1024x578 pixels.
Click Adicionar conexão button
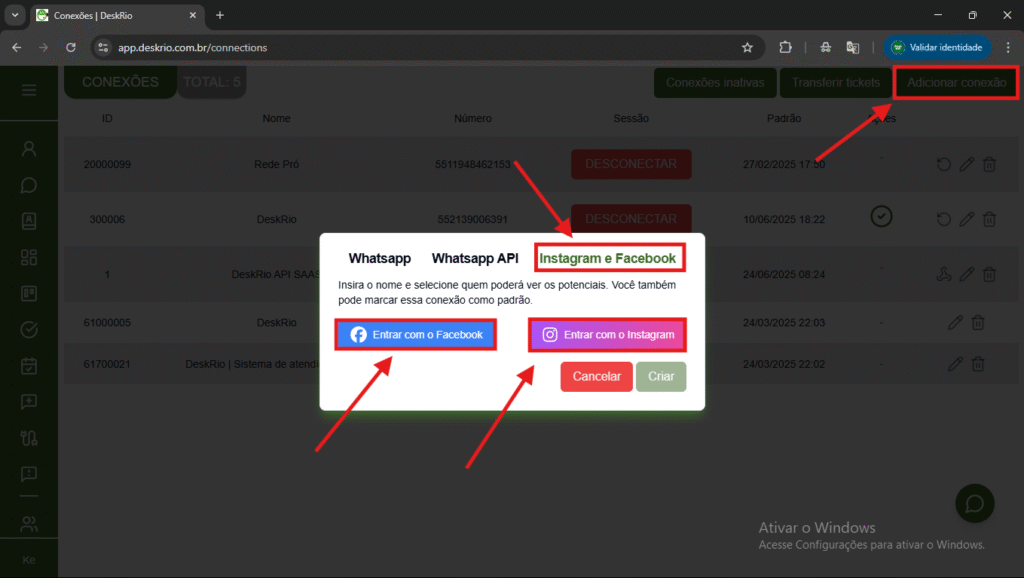(x=956, y=83)
